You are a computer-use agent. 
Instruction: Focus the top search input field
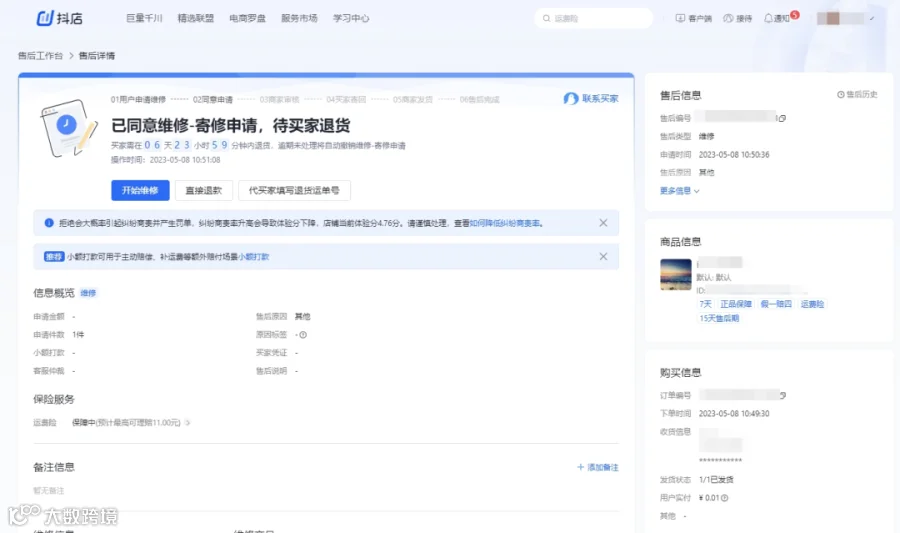coord(593,18)
